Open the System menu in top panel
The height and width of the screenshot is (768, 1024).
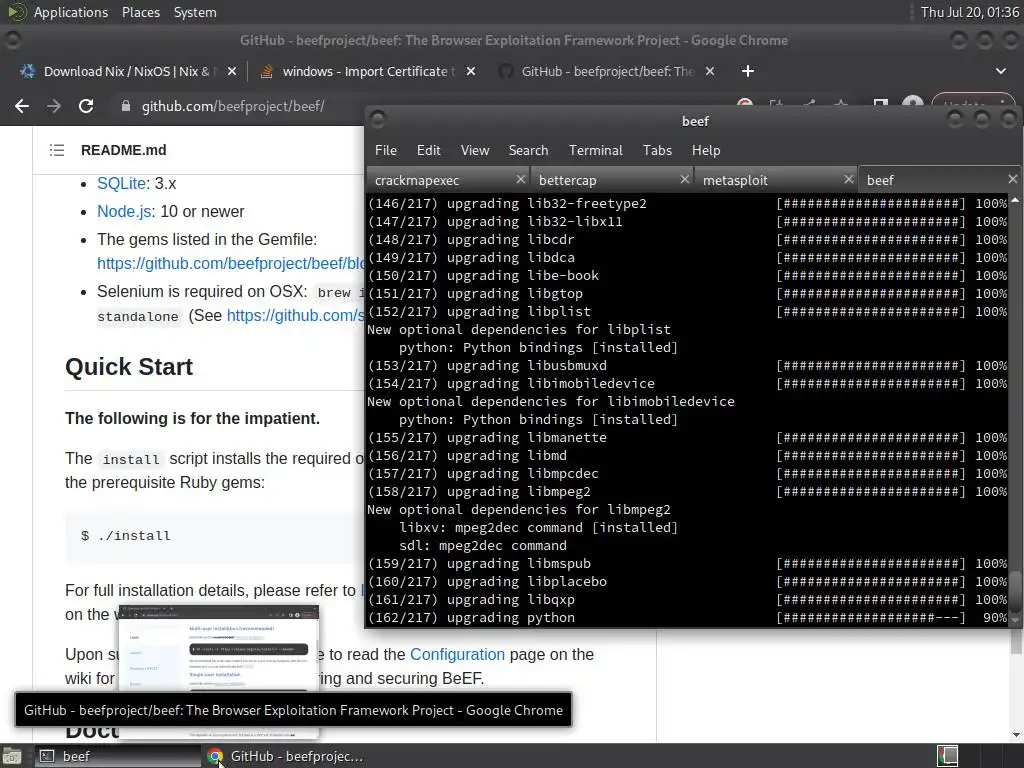195,12
